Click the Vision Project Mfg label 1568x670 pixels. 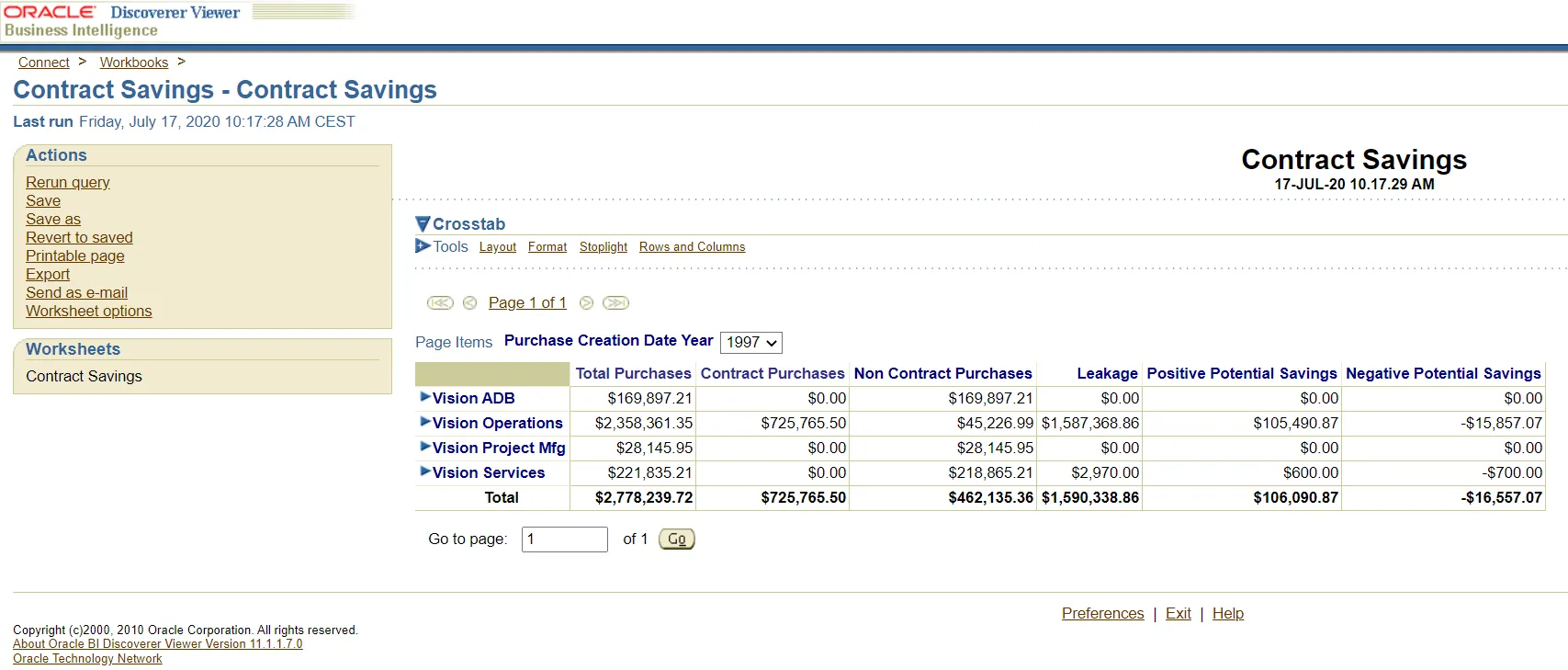(499, 448)
